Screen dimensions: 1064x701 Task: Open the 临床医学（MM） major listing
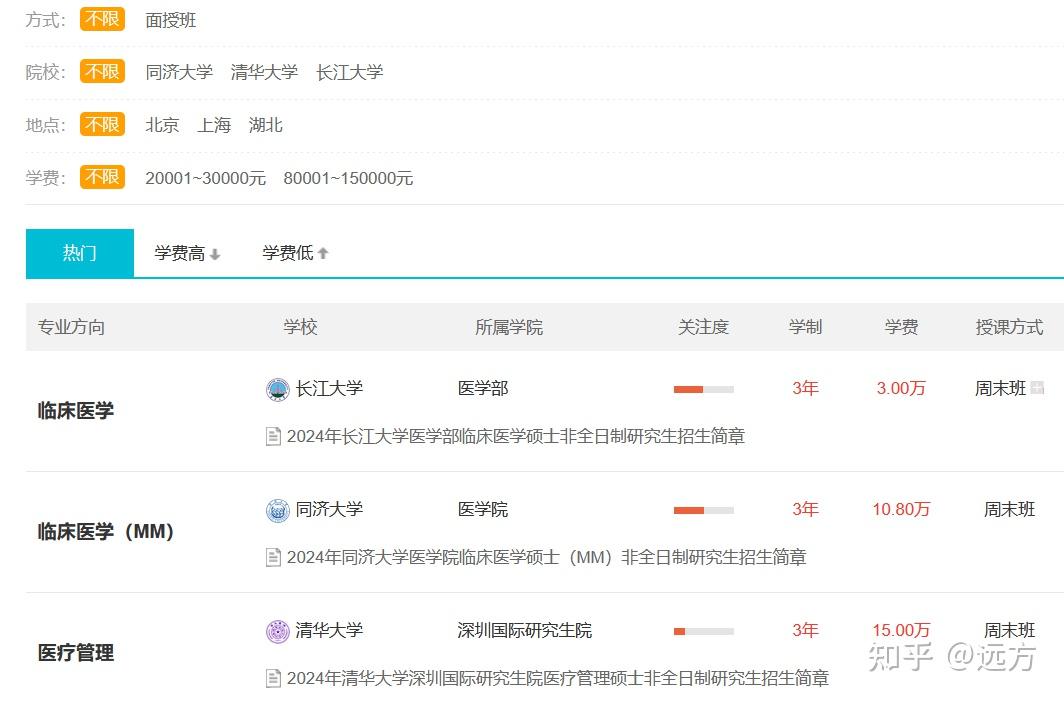click(x=106, y=531)
